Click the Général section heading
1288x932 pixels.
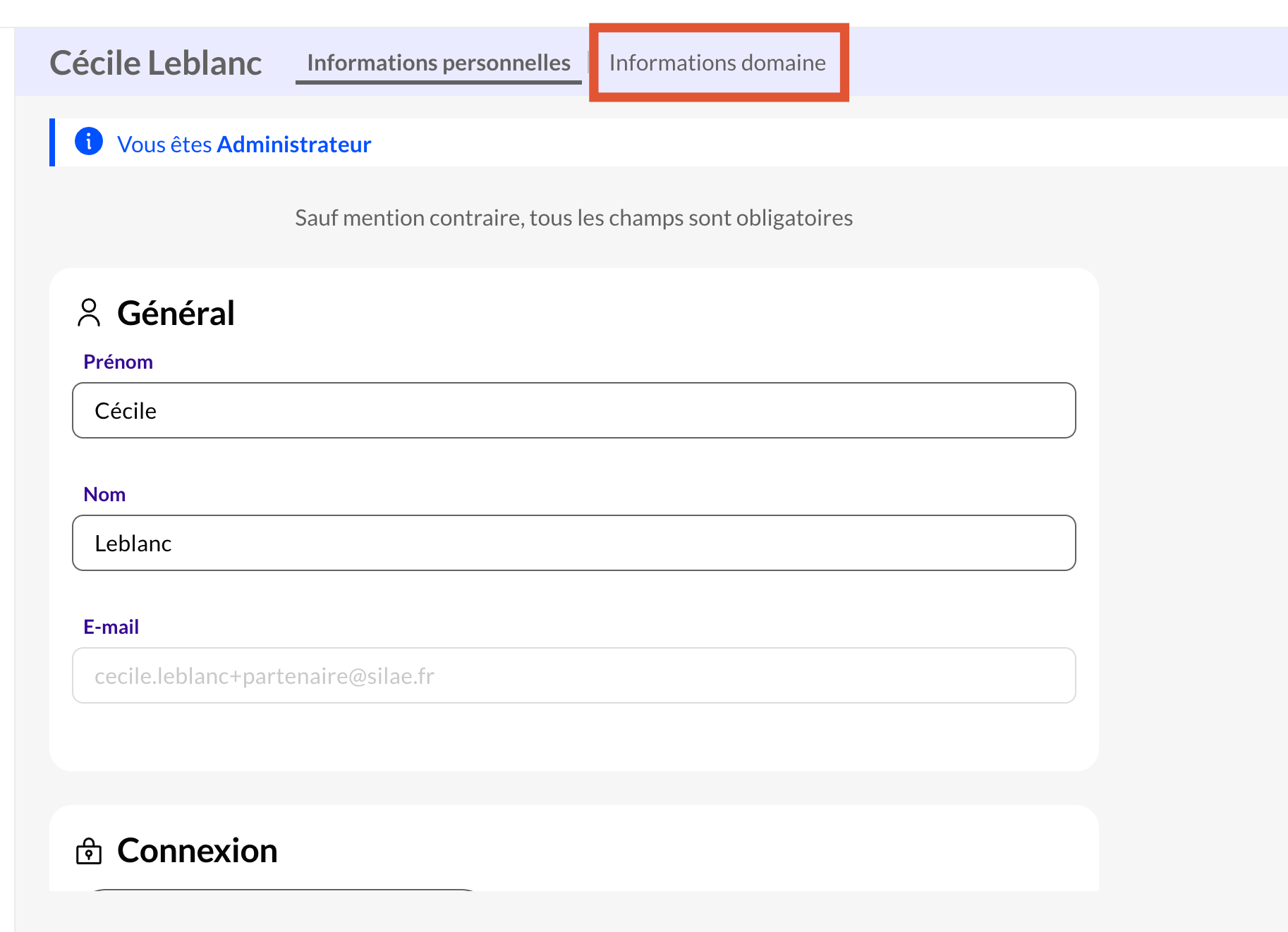176,313
